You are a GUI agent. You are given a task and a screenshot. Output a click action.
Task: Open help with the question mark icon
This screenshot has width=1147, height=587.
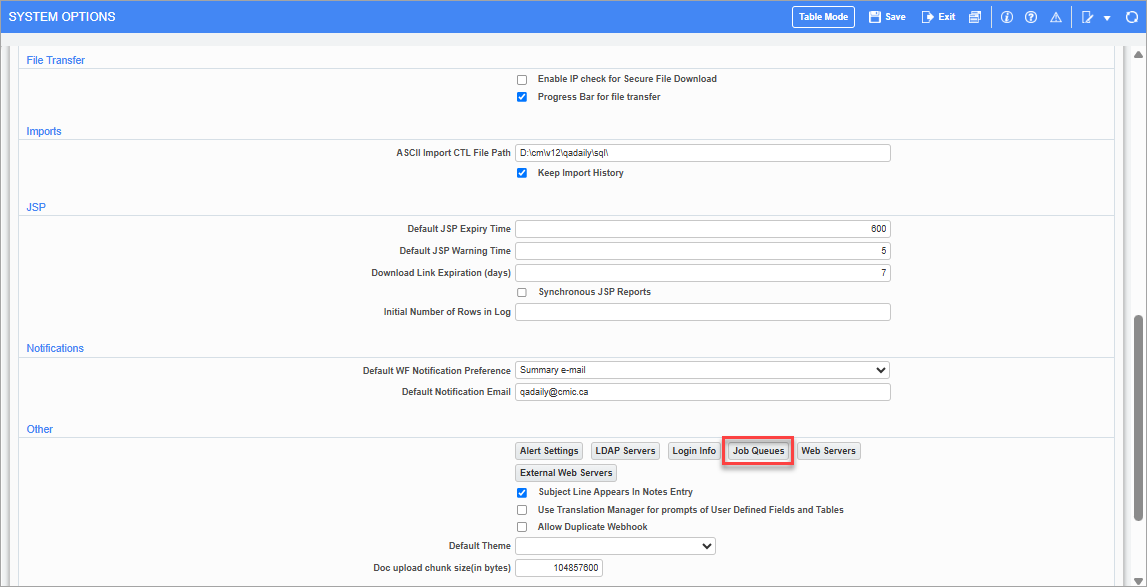click(1030, 16)
